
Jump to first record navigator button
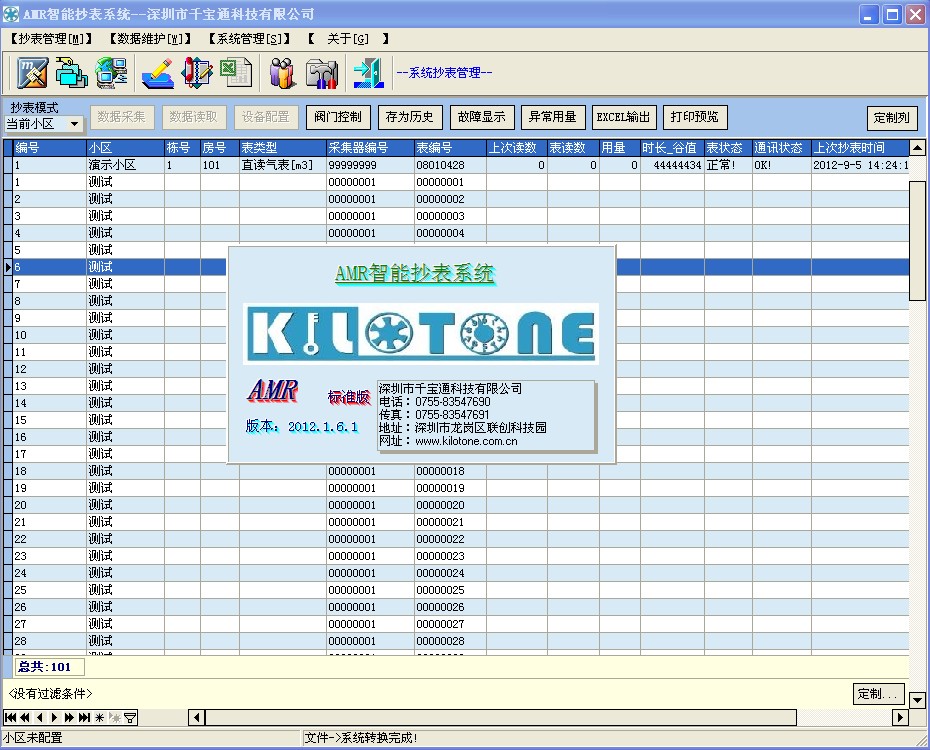(x=10, y=717)
